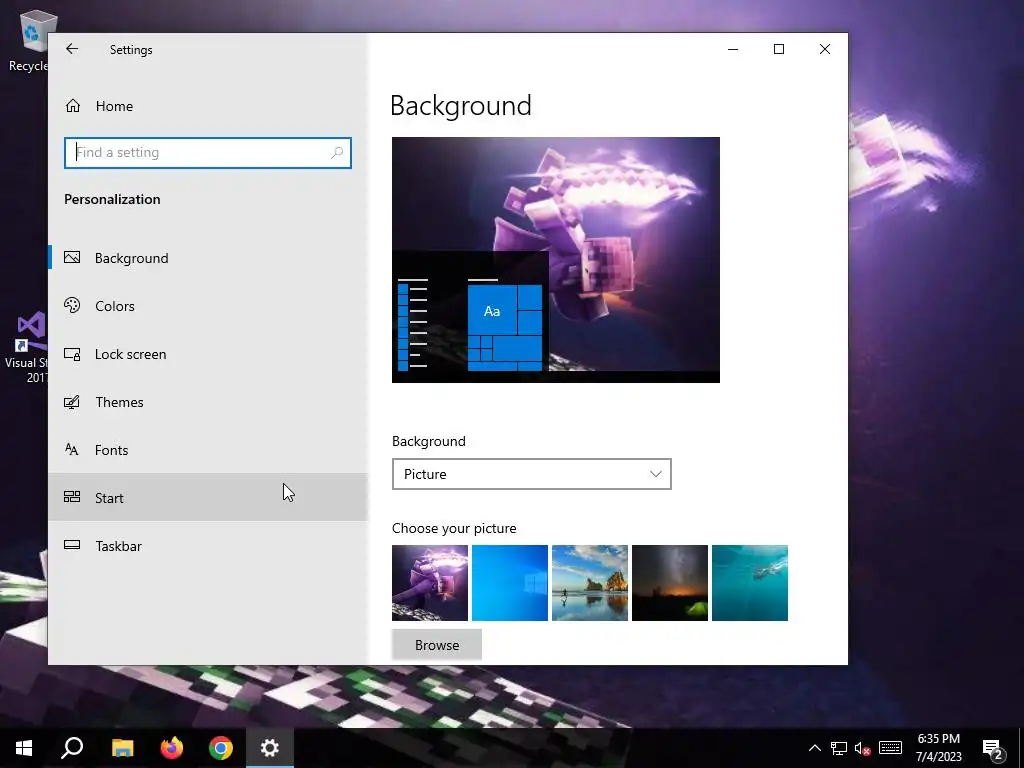The height and width of the screenshot is (768, 1024).
Task: Expand the Background Picture dropdown
Action: pyautogui.click(x=532, y=474)
